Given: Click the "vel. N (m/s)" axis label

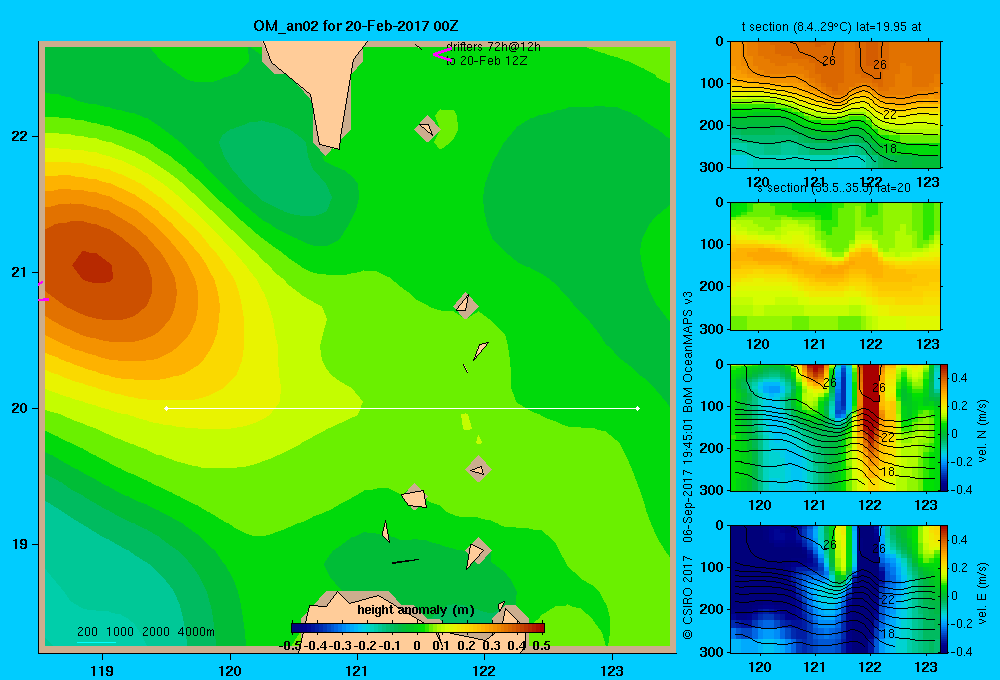Looking at the screenshot, I should tap(982, 431).
